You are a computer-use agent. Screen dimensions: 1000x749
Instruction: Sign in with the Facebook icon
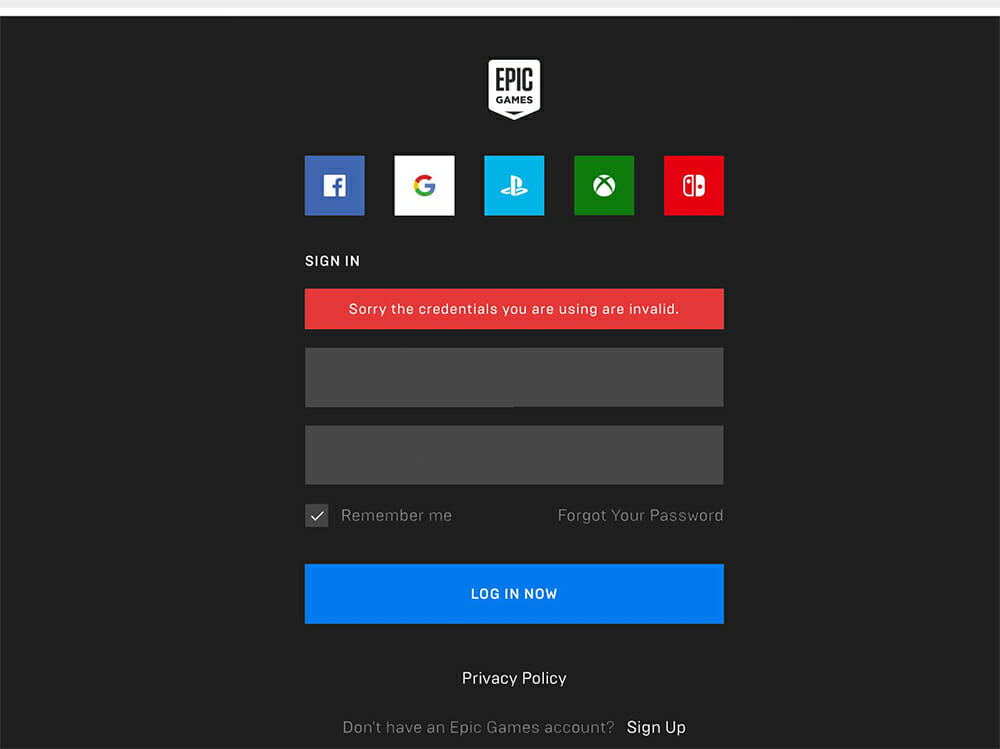pos(334,185)
